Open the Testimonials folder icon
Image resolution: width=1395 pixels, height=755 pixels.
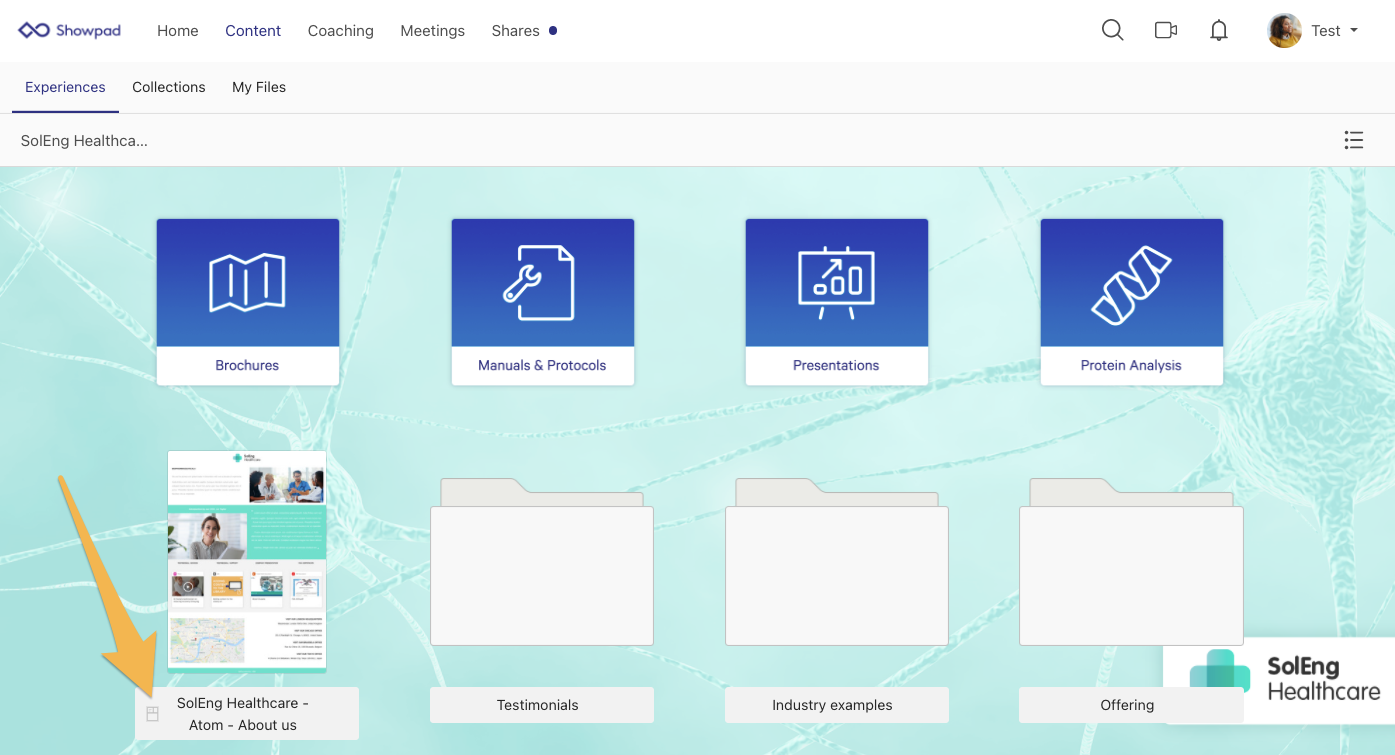(542, 561)
